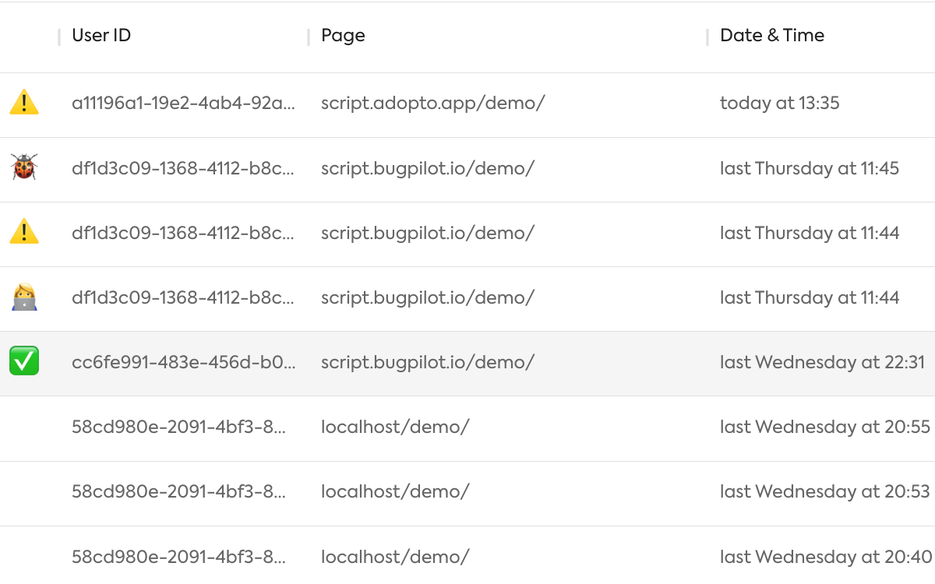Click the Page column header
This screenshot has height=584, width=935.
point(342,35)
